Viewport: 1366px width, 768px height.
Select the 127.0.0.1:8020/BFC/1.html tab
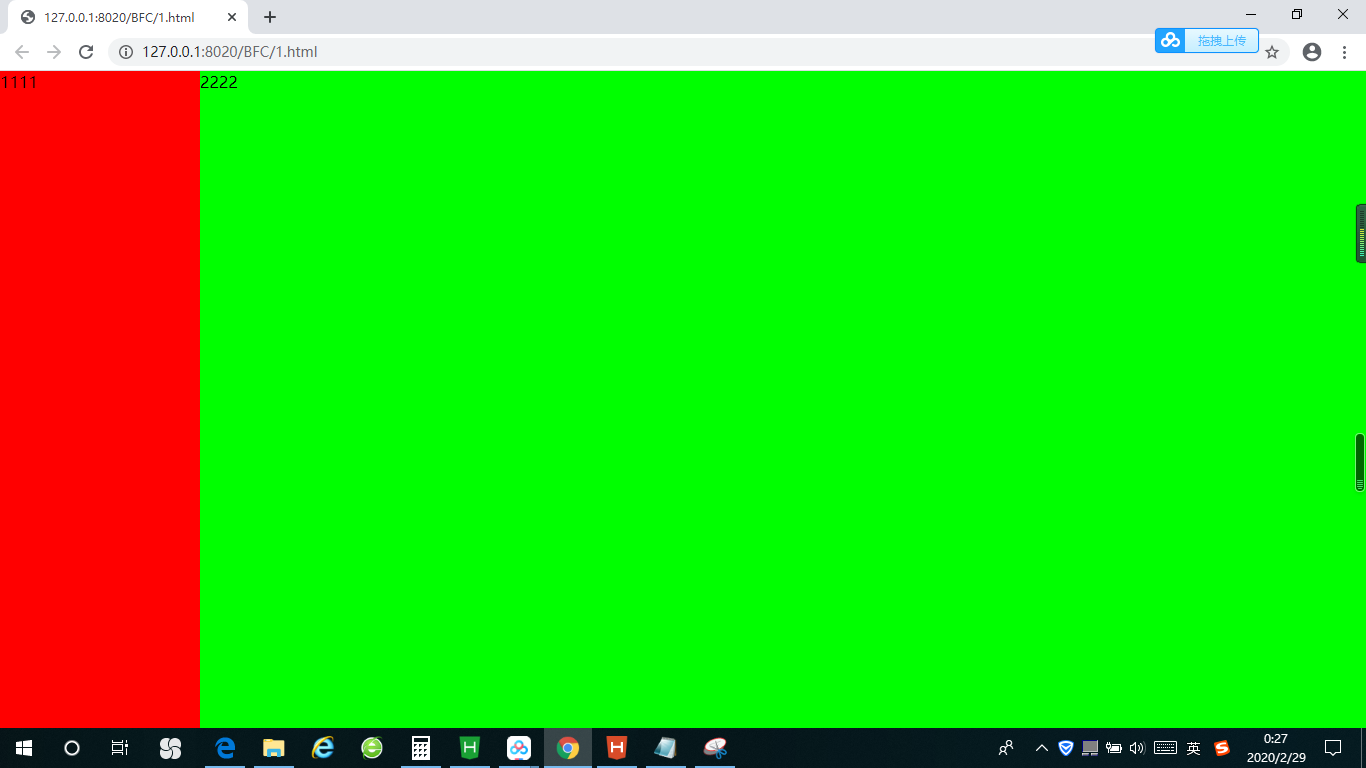click(x=128, y=17)
